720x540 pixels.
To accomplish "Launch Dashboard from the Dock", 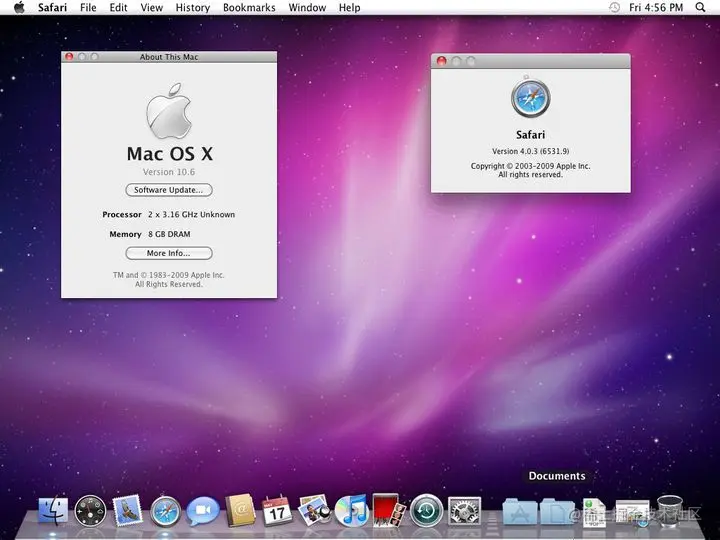I will click(x=90, y=511).
